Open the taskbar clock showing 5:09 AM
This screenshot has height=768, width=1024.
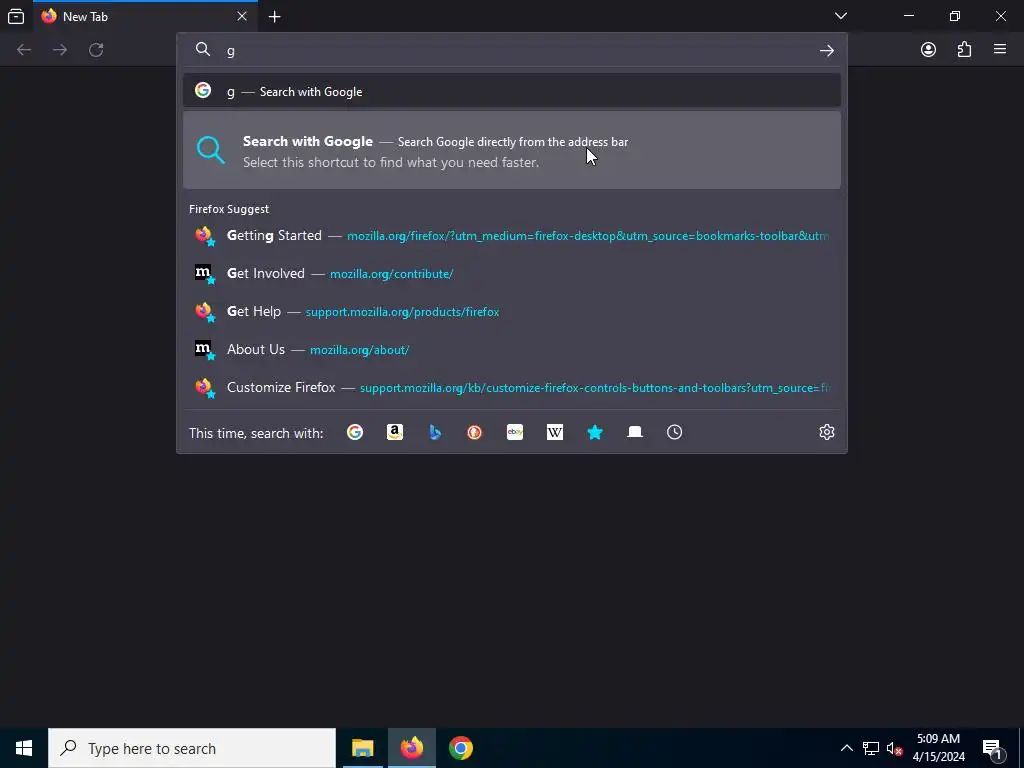pyautogui.click(x=938, y=748)
